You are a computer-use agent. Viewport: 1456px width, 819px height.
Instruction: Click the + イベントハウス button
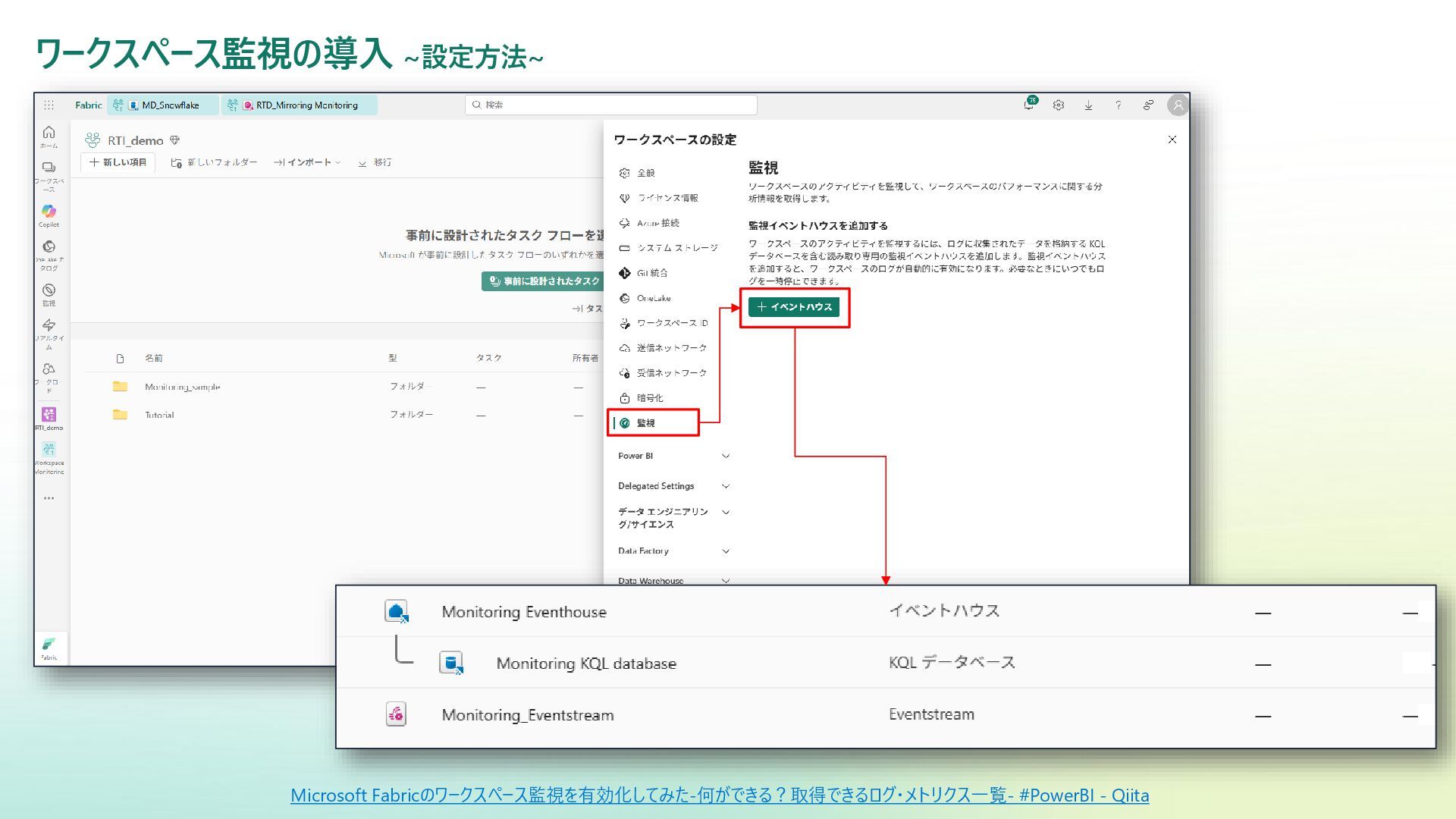click(794, 307)
